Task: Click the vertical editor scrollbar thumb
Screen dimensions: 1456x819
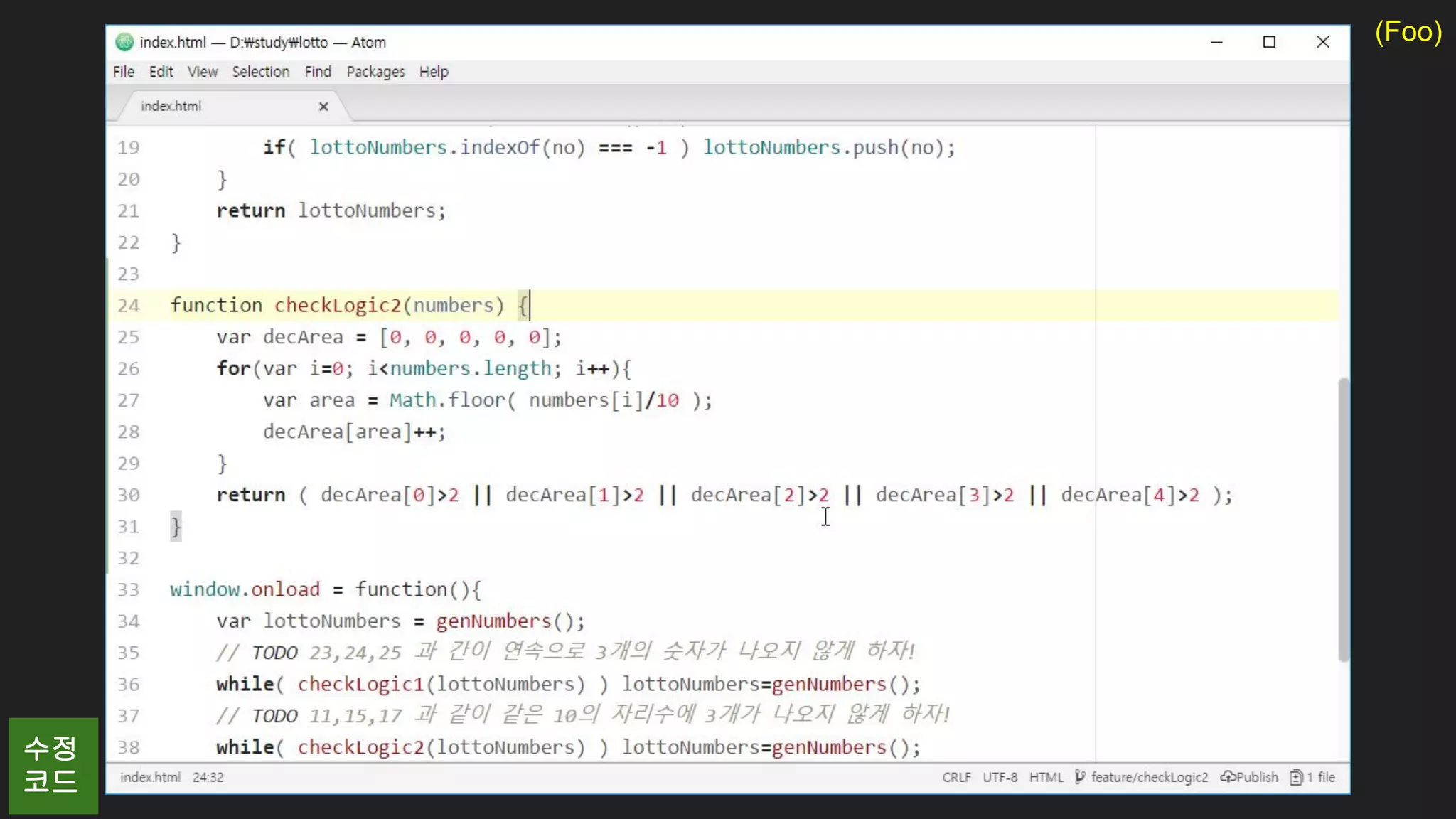Action: tap(1342, 519)
